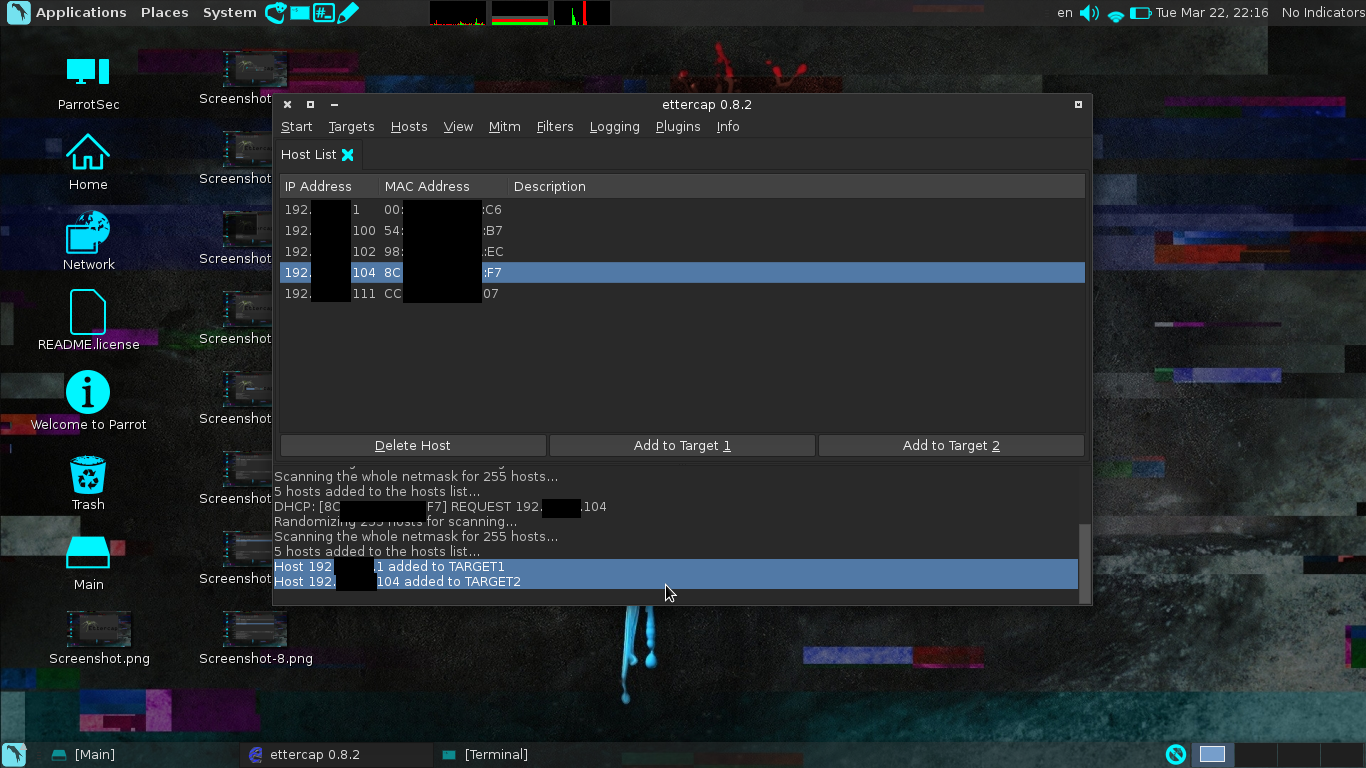Open the clock showing Tue Mar 22, 22:16
This screenshot has height=768, width=1366.
(1212, 13)
